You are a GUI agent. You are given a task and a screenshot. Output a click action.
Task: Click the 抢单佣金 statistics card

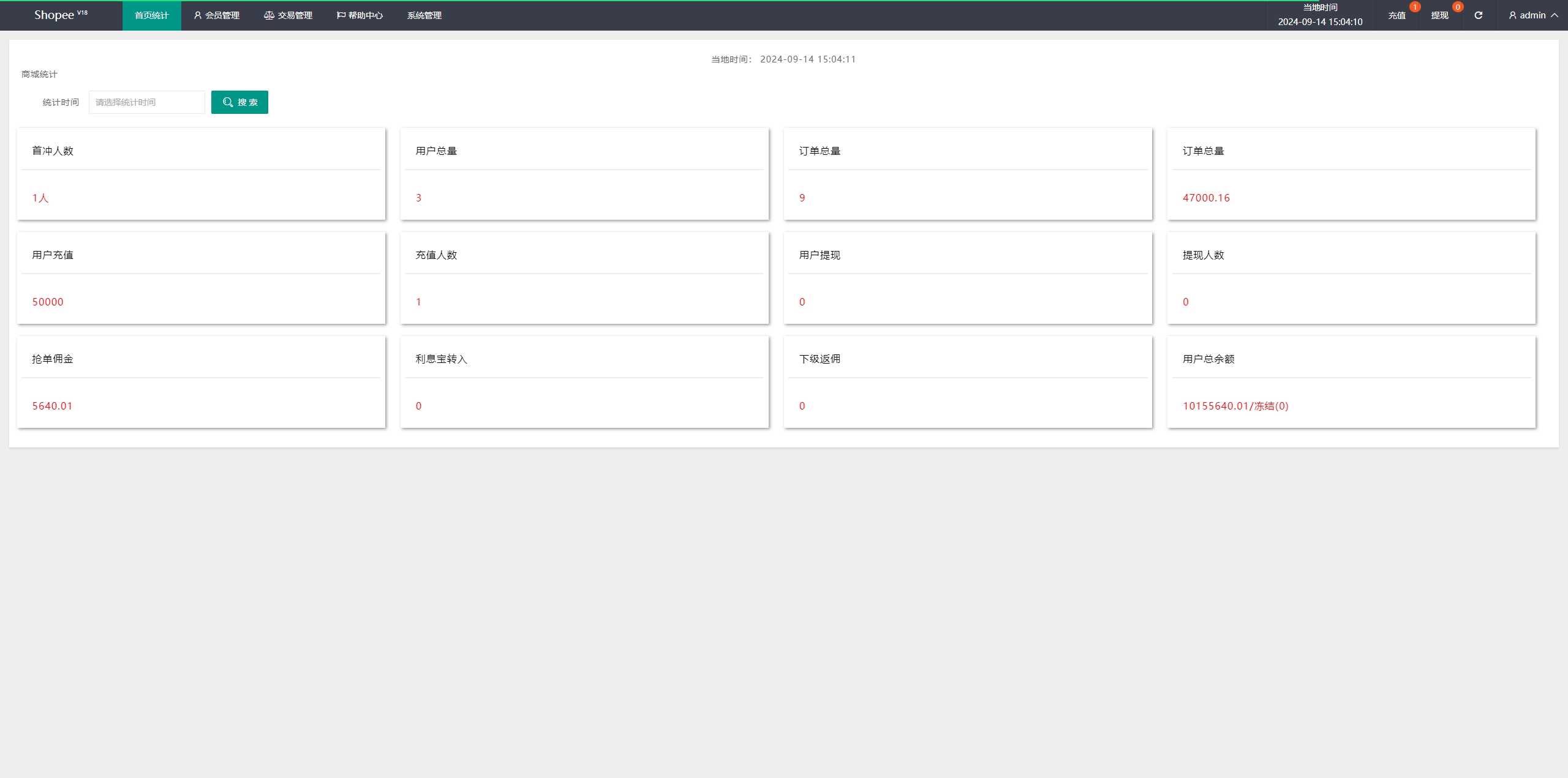click(x=201, y=382)
